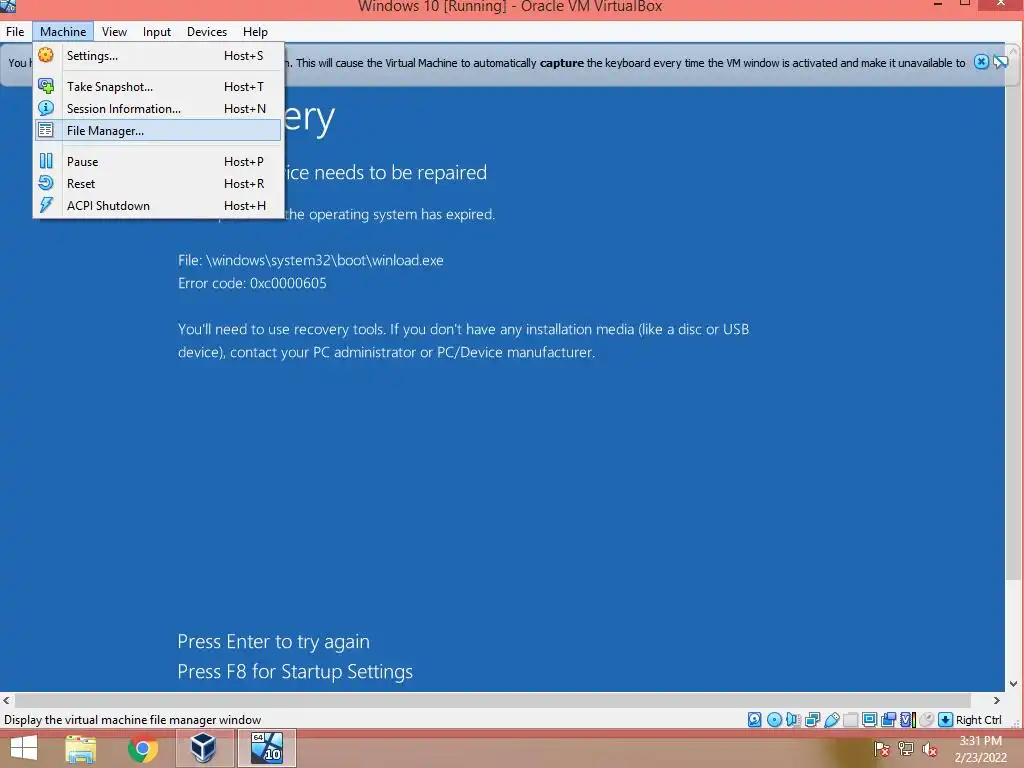Click the winload.exe file path line
The height and width of the screenshot is (768, 1024).
coord(311,261)
